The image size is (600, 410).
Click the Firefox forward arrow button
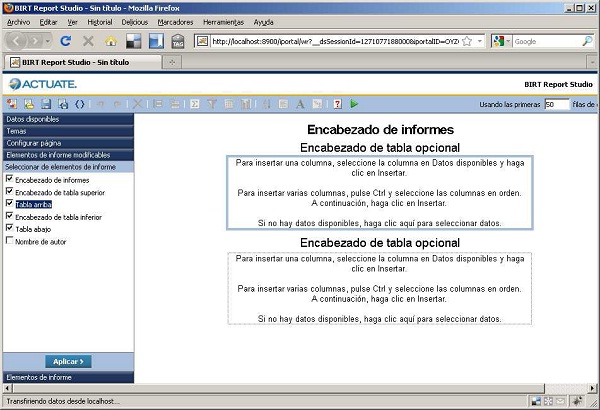tap(35, 41)
